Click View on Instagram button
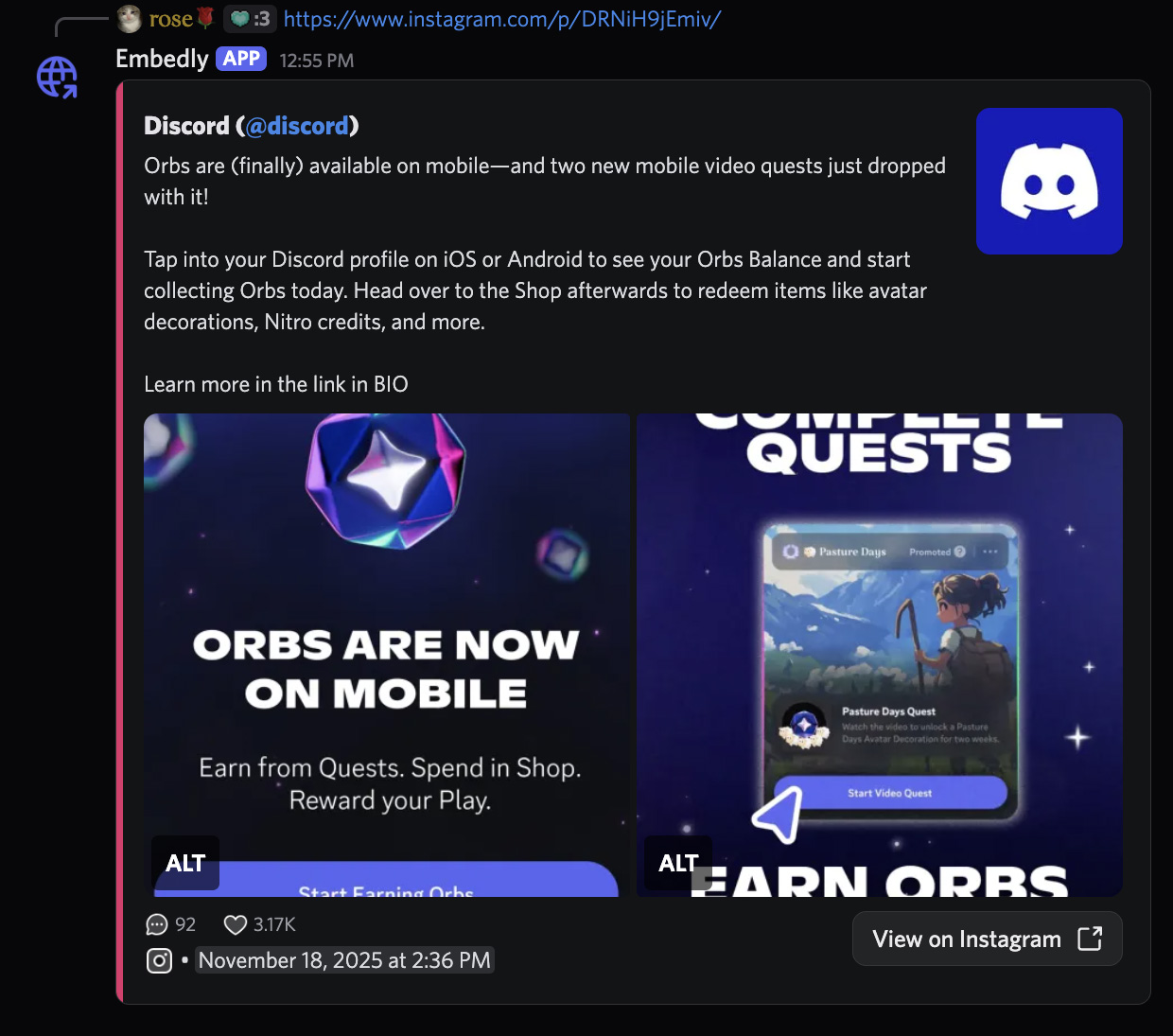 [987, 939]
